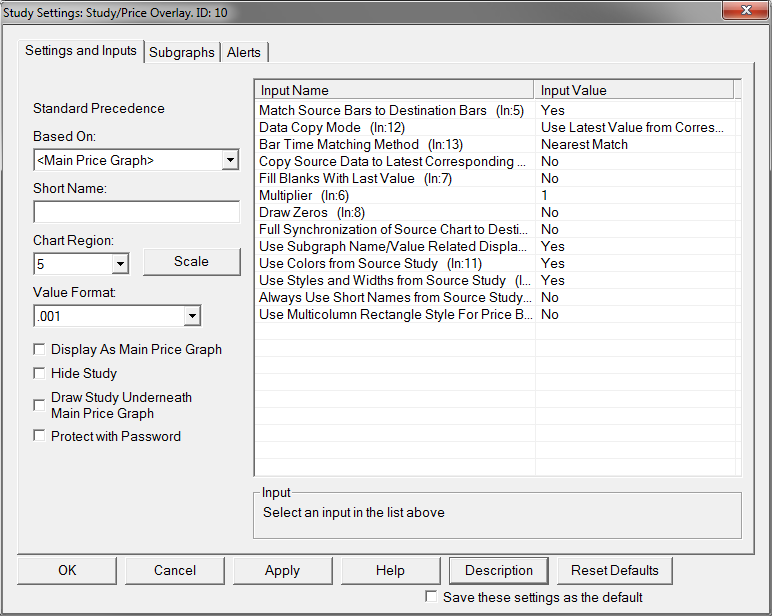Click the Input Value column header
The width and height of the screenshot is (772, 616).
coord(634,90)
